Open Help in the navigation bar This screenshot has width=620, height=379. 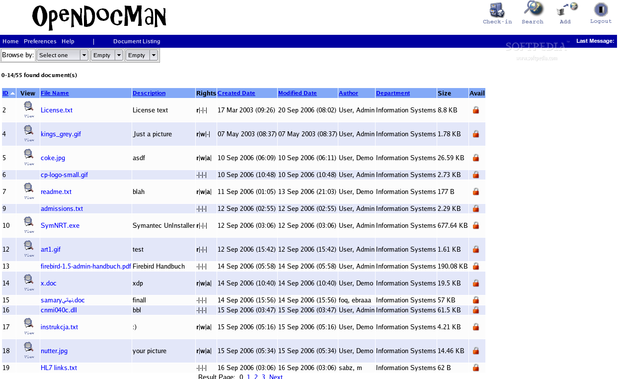point(68,41)
